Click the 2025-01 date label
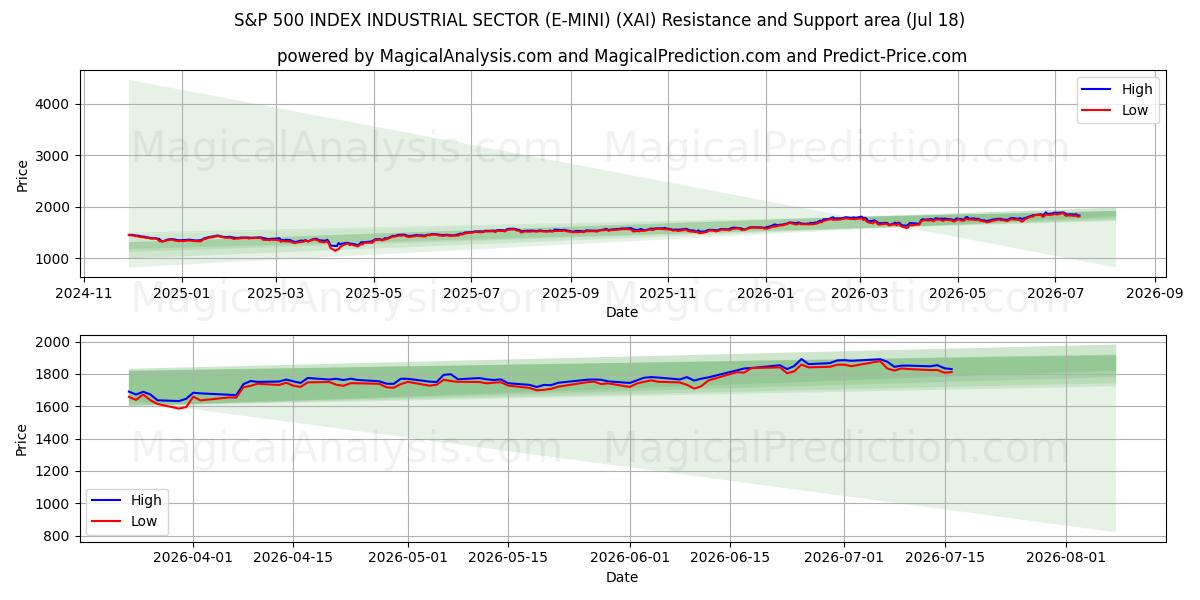This screenshot has height=600, width=1200. tap(181, 295)
